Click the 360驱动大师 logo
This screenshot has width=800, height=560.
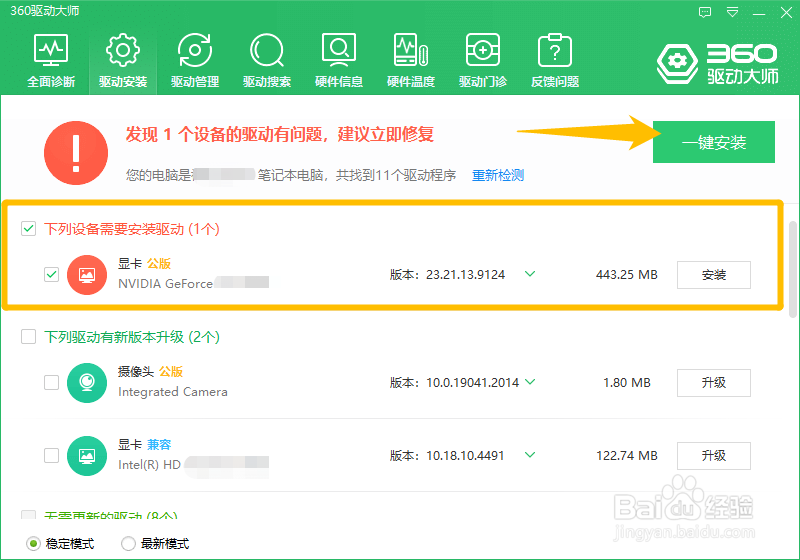click(x=717, y=64)
